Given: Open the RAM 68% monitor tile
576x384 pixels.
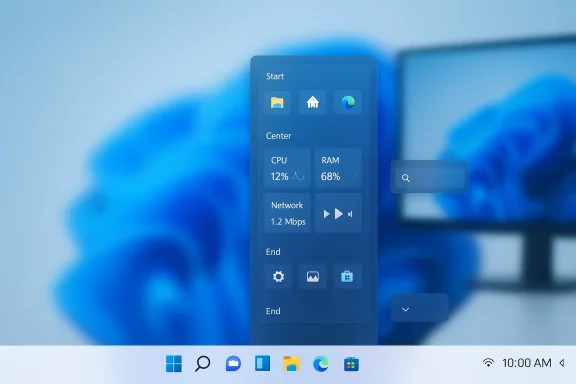Looking at the screenshot, I should pos(338,169).
